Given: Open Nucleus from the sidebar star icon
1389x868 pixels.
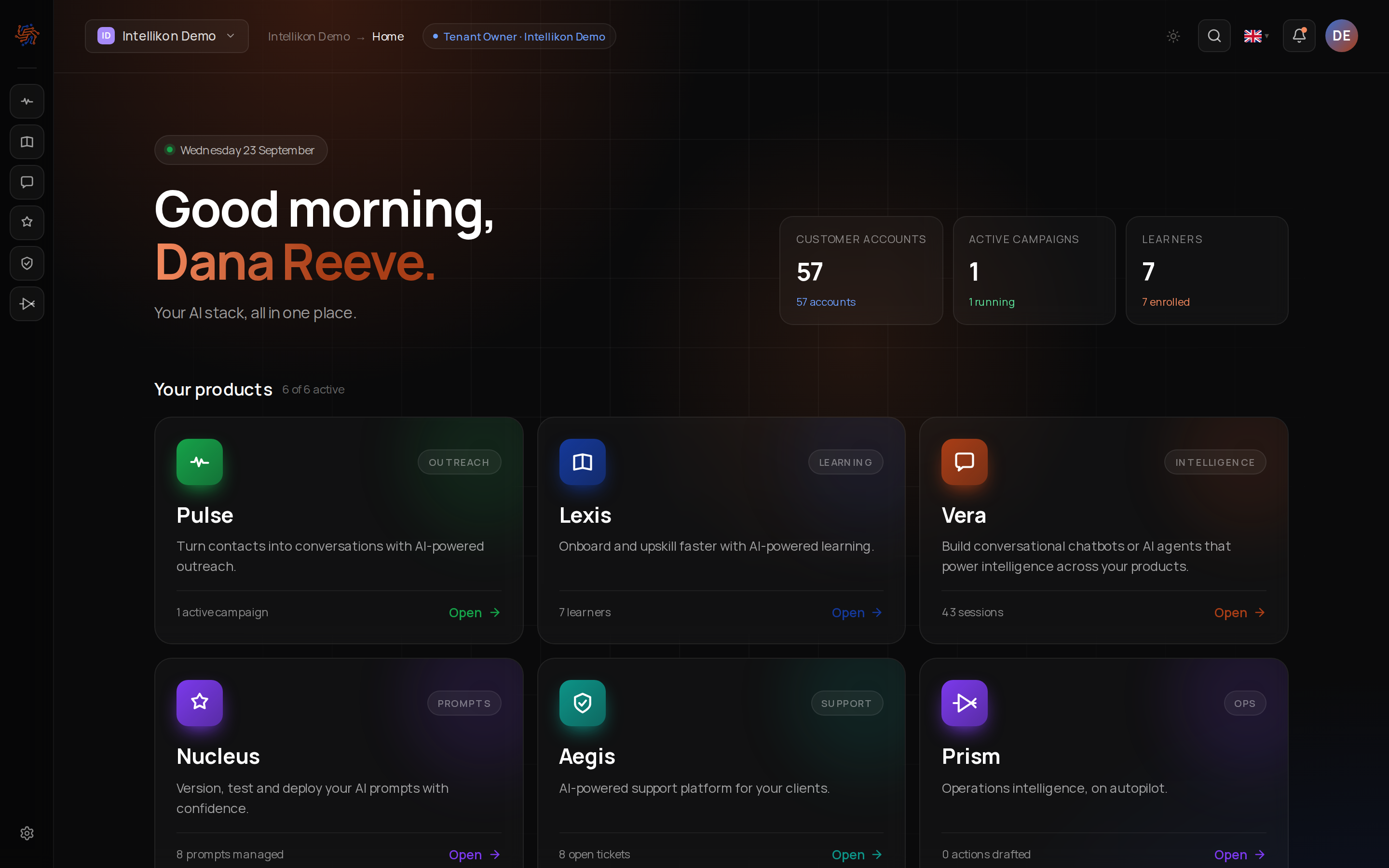Looking at the screenshot, I should point(27,222).
